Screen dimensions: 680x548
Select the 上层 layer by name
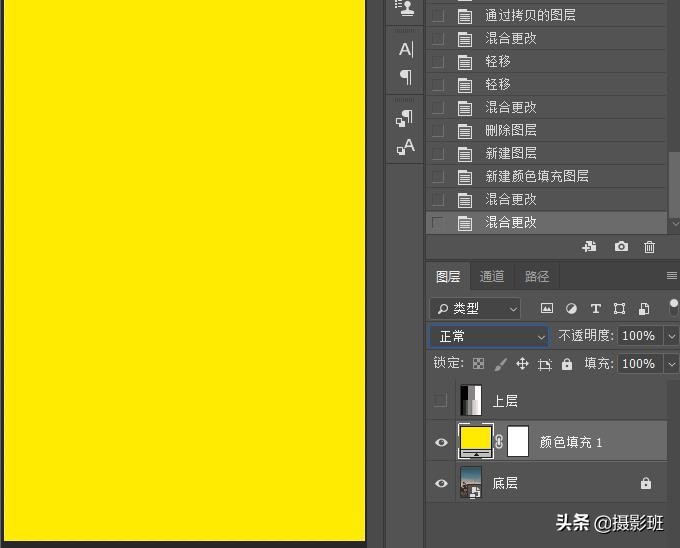505,401
